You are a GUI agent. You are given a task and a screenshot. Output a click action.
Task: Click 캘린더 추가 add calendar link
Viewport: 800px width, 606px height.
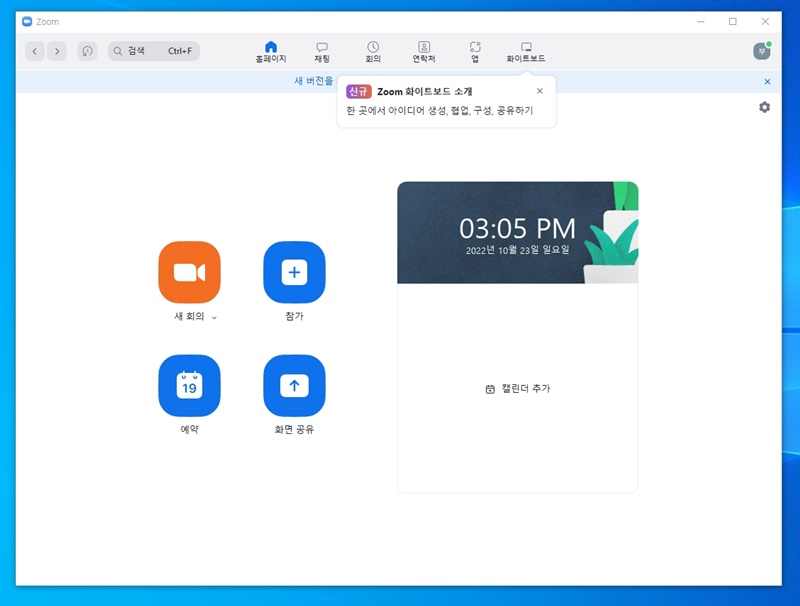pos(526,389)
